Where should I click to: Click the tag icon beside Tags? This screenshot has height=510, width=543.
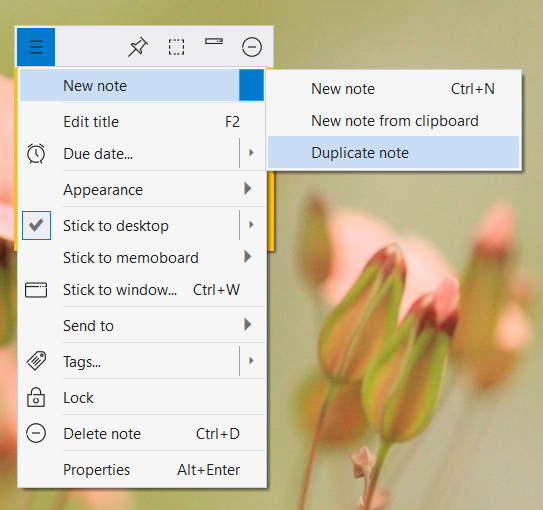(x=36, y=361)
